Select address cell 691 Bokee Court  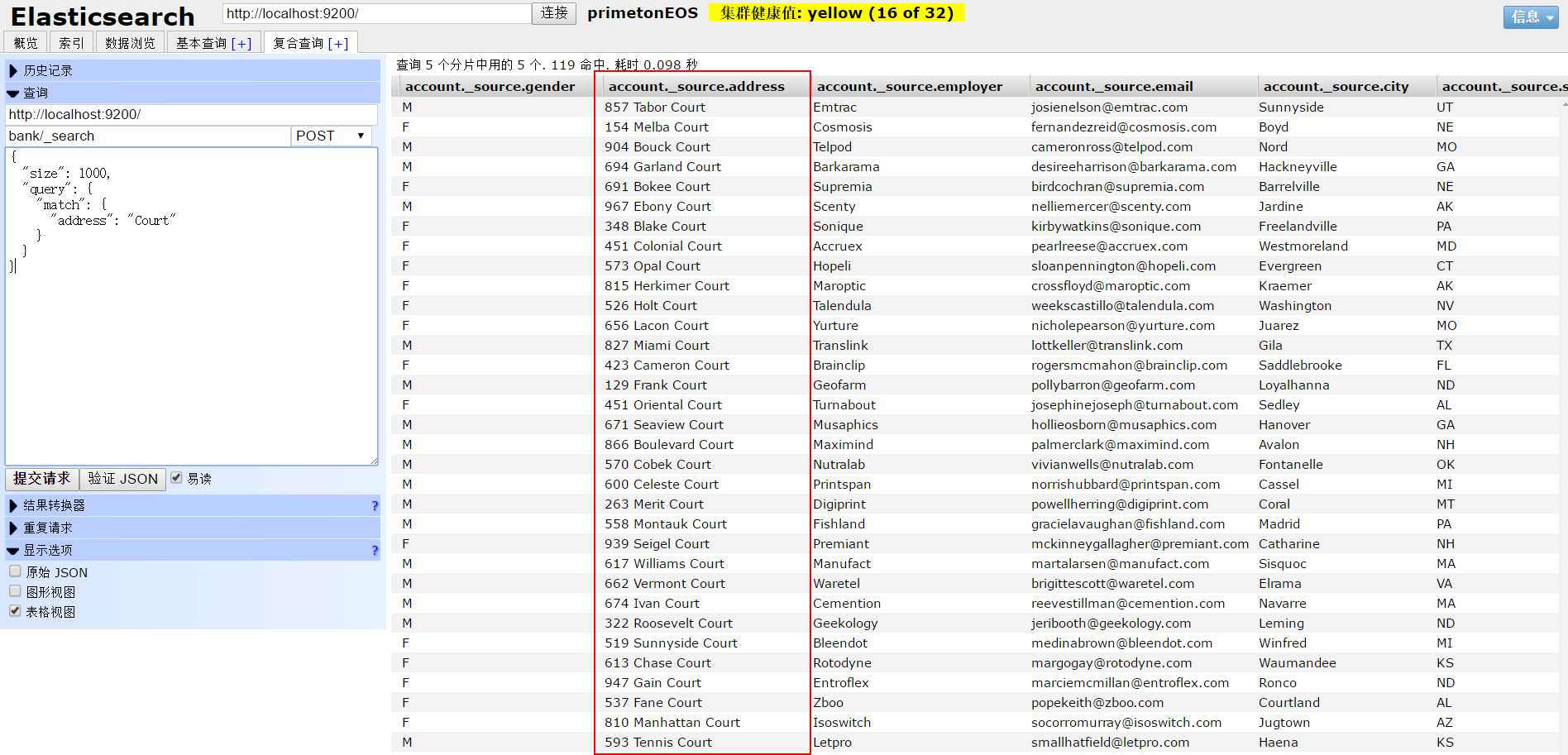pos(657,187)
